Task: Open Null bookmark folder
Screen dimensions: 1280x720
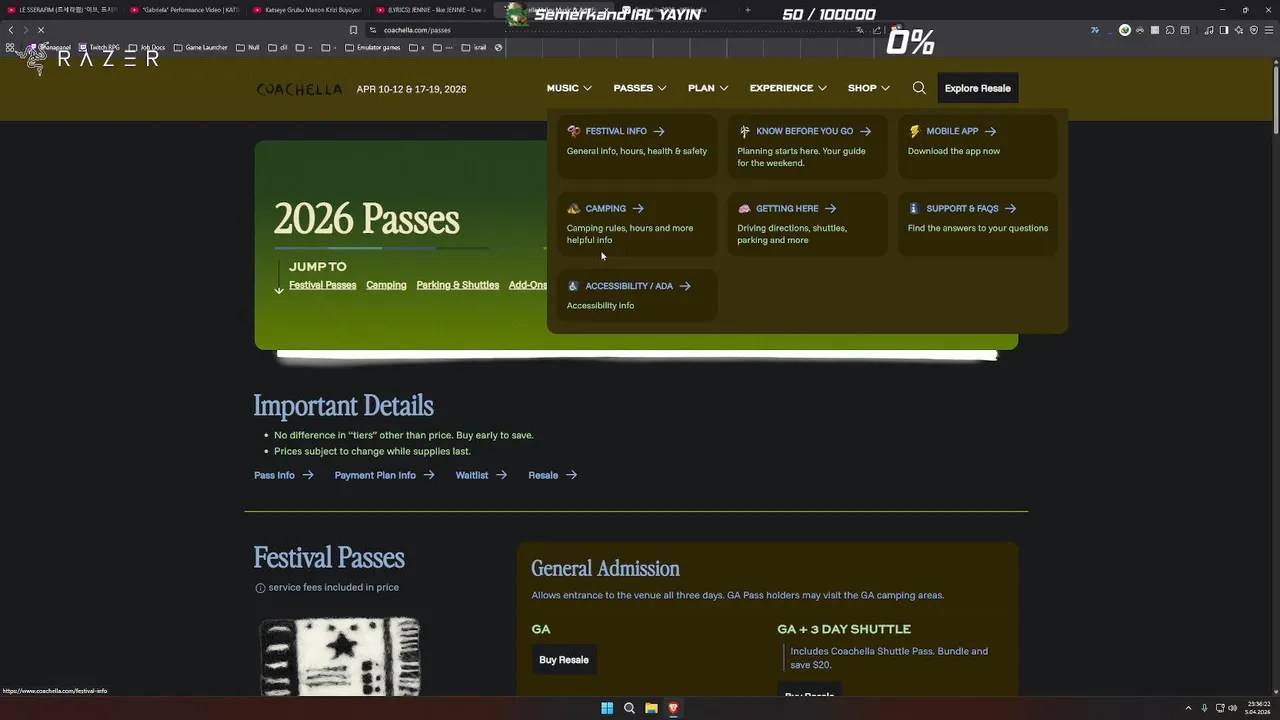Action: pyautogui.click(x=248, y=47)
